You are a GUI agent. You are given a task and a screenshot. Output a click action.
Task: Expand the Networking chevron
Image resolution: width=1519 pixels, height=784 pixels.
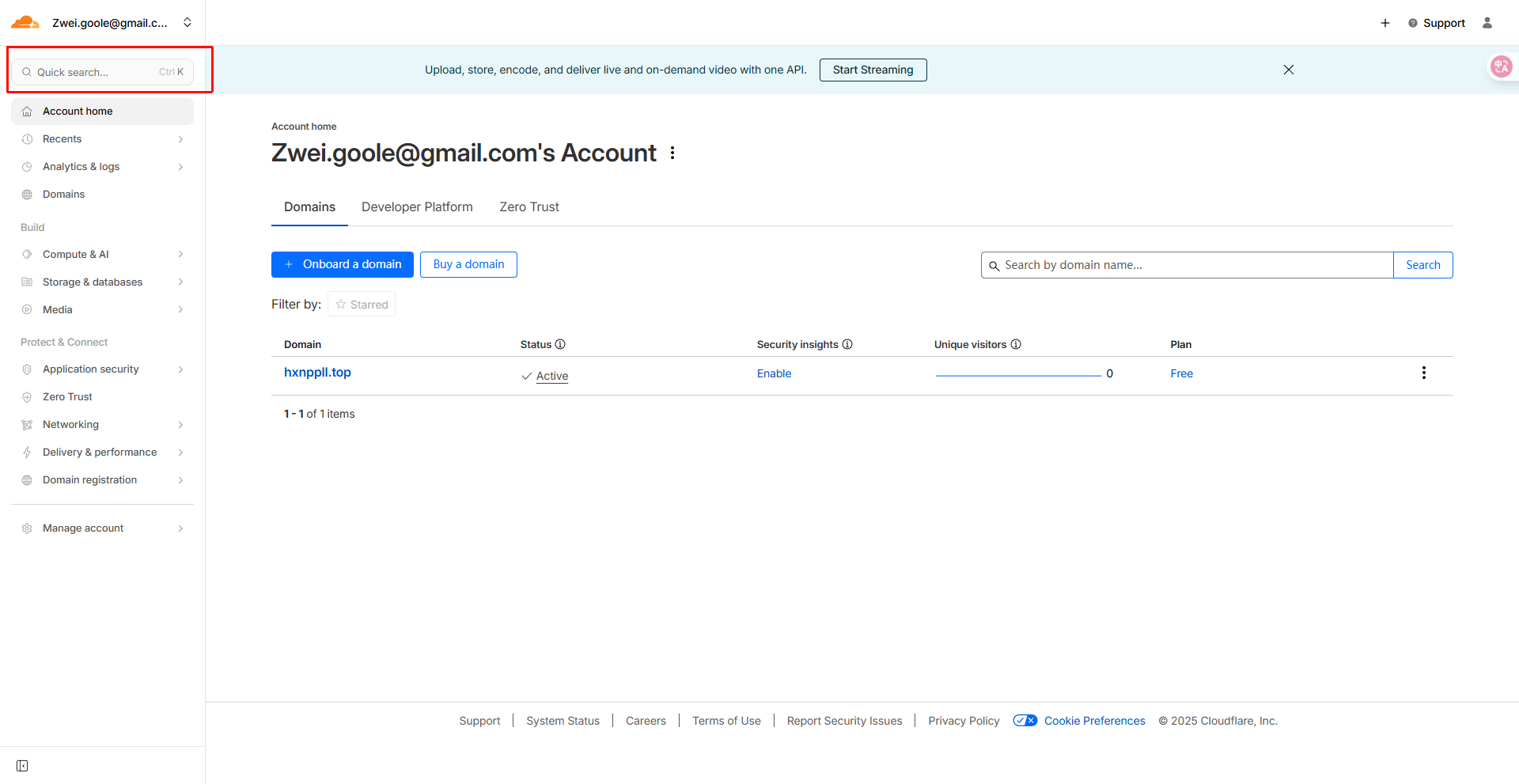pyautogui.click(x=181, y=425)
